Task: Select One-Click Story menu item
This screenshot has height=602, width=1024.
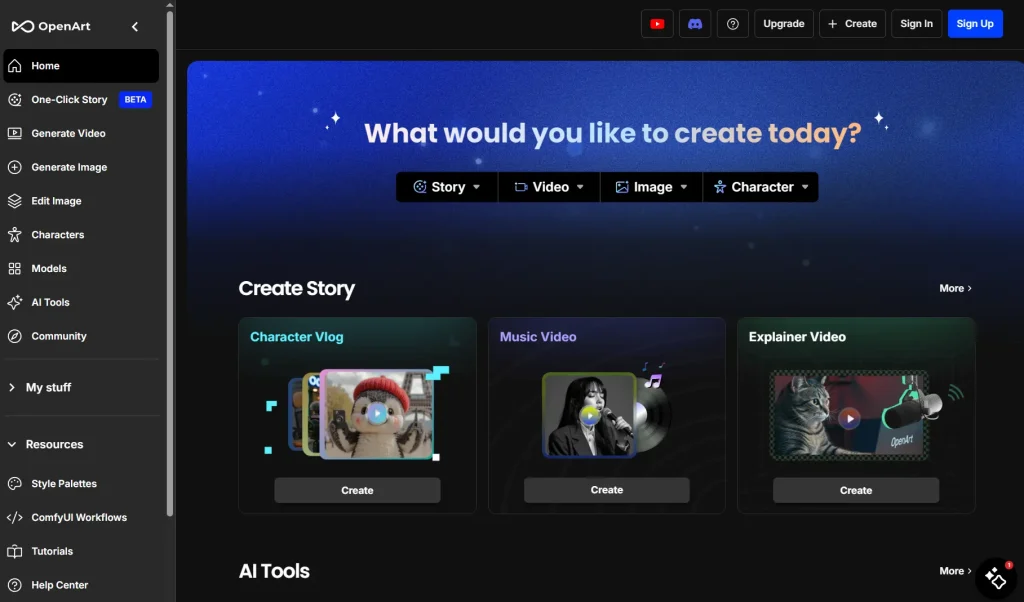Action: 69,100
